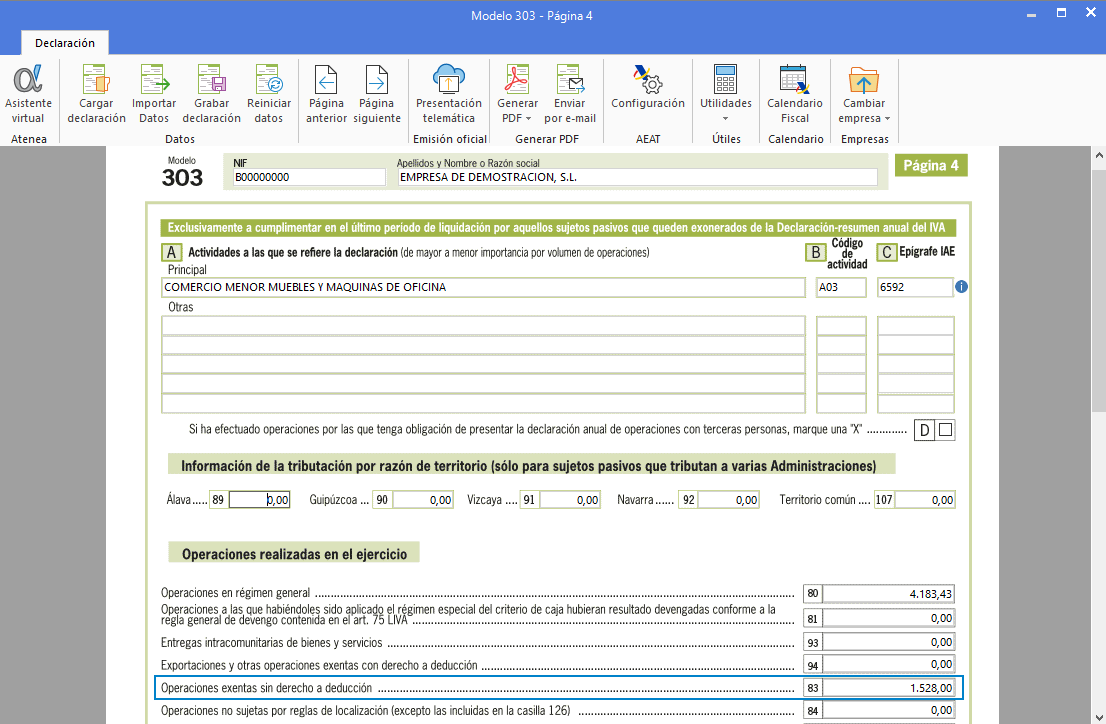Go to Página siguiente
Screen dimensions: 1106x724
click(377, 95)
